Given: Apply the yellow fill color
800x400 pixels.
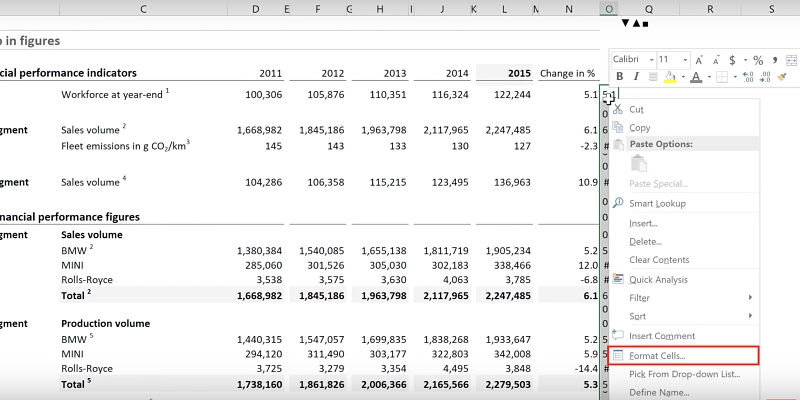Looking at the screenshot, I should 671,77.
